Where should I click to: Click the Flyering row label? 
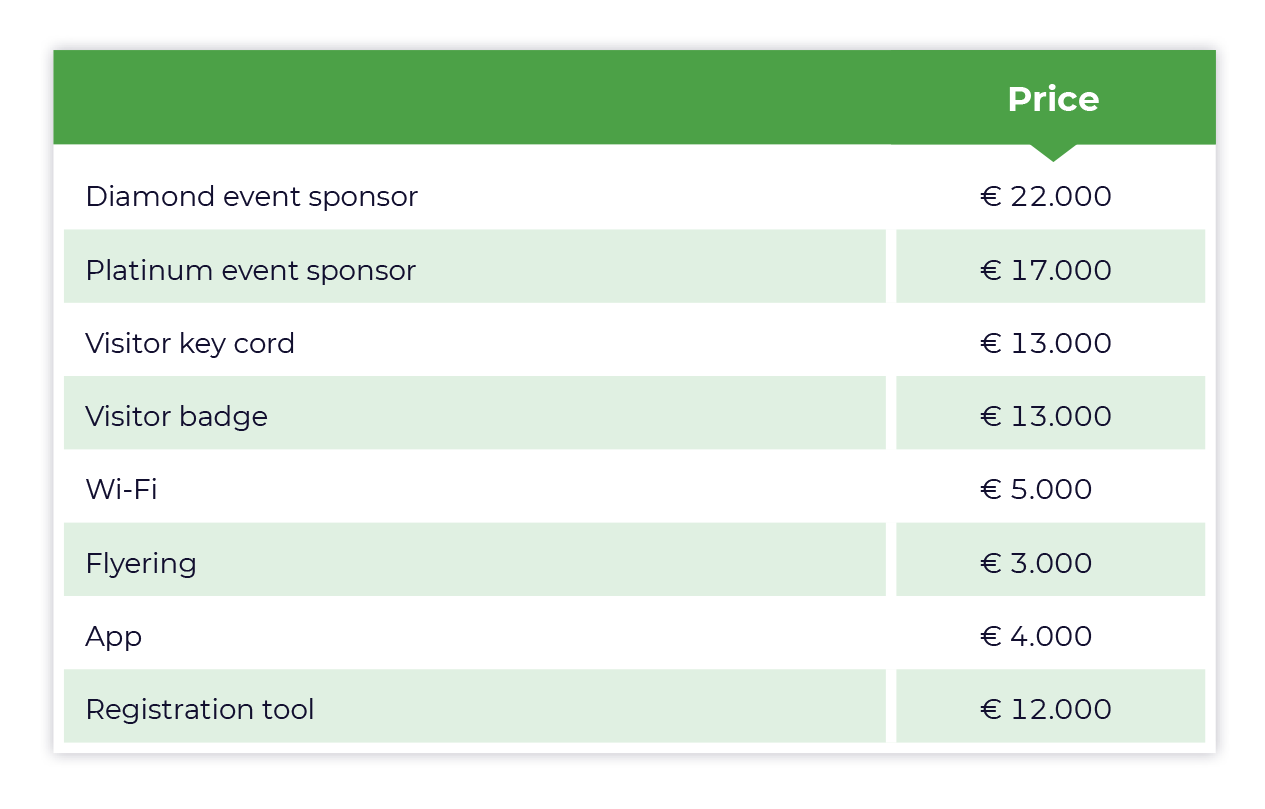[141, 563]
